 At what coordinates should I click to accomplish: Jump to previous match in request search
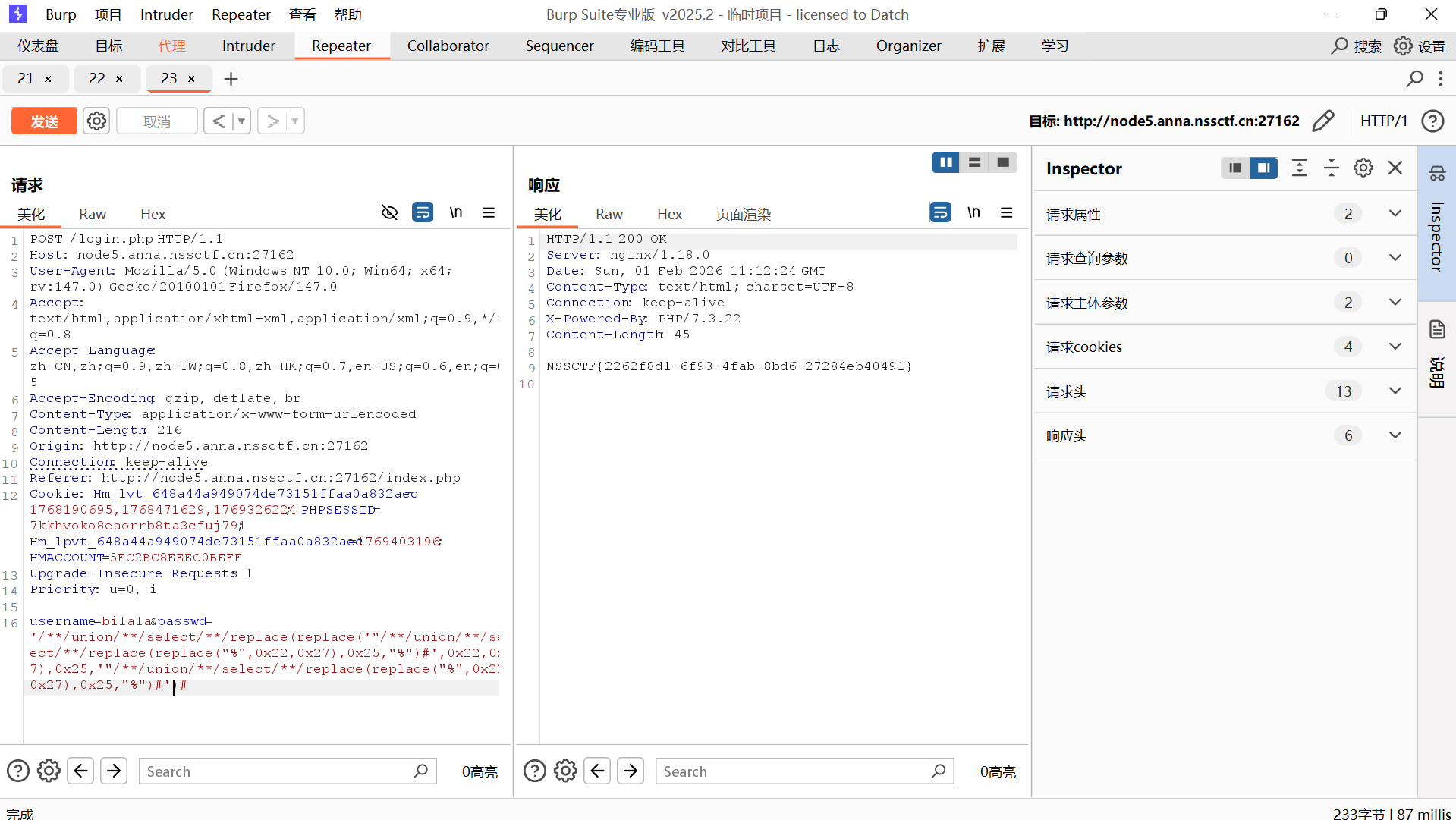[x=80, y=771]
